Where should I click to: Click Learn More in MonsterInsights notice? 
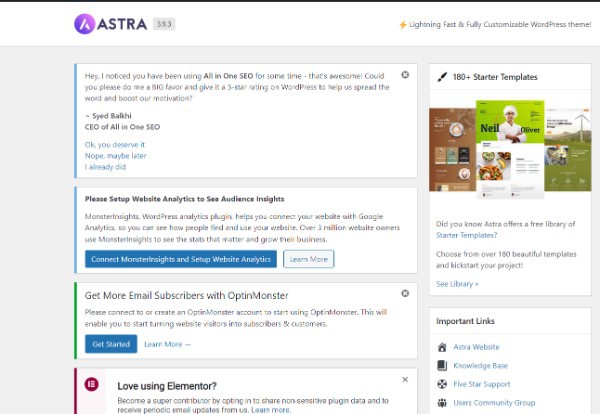click(308, 259)
